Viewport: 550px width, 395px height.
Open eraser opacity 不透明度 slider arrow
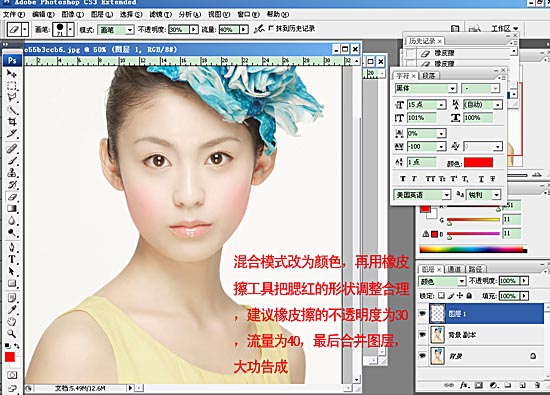pos(194,29)
